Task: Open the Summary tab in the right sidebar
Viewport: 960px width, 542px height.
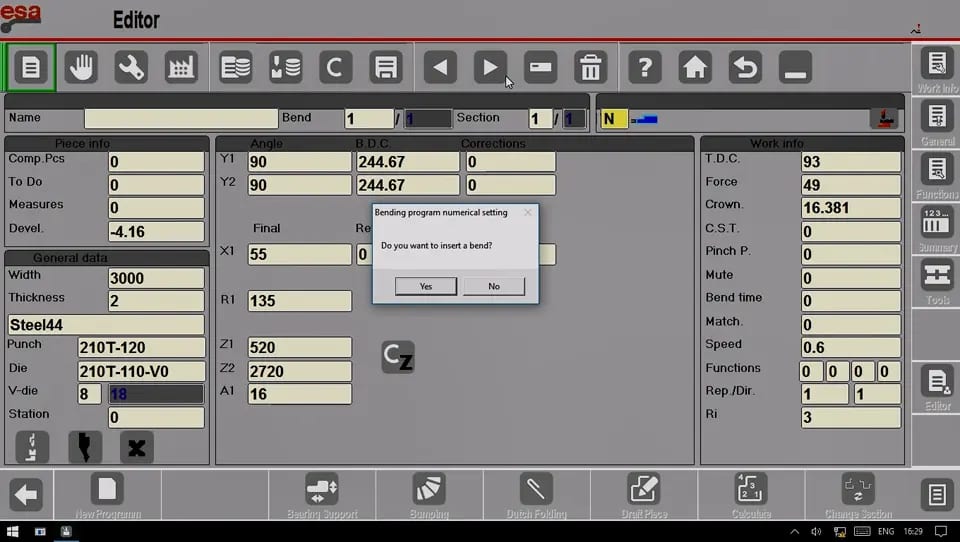Action: 937,229
